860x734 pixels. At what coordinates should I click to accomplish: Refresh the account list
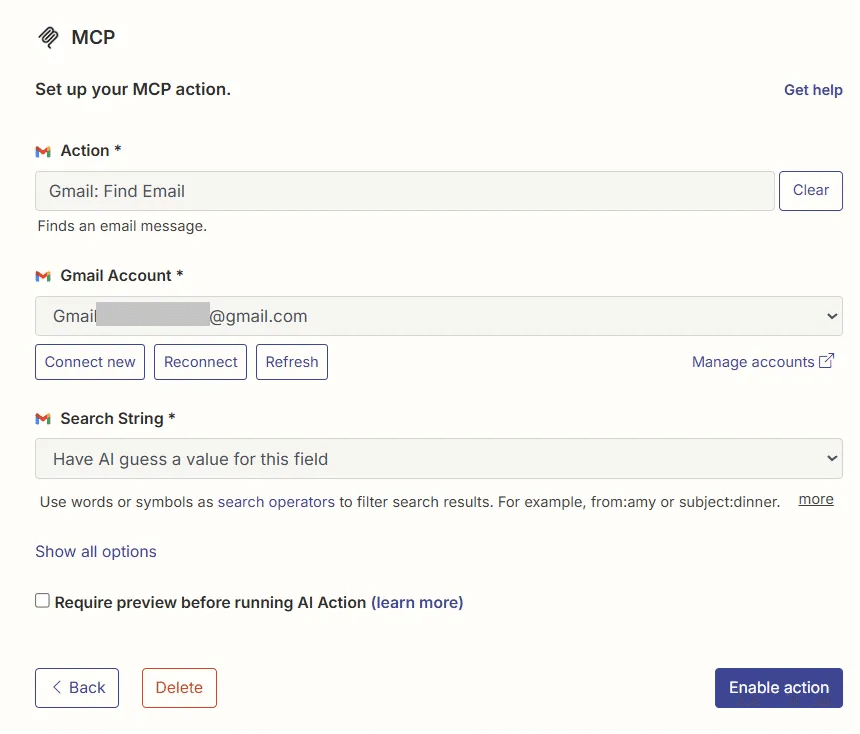tap(291, 361)
